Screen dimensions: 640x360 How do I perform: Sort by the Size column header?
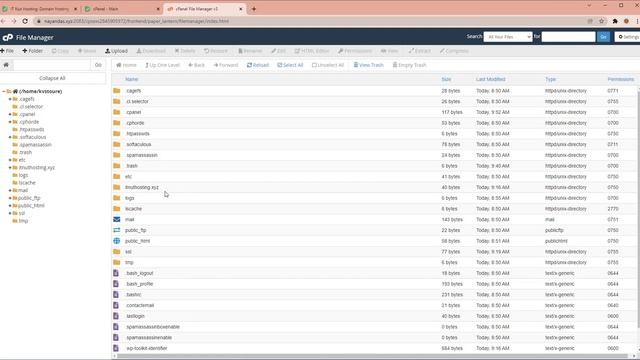[x=446, y=79]
